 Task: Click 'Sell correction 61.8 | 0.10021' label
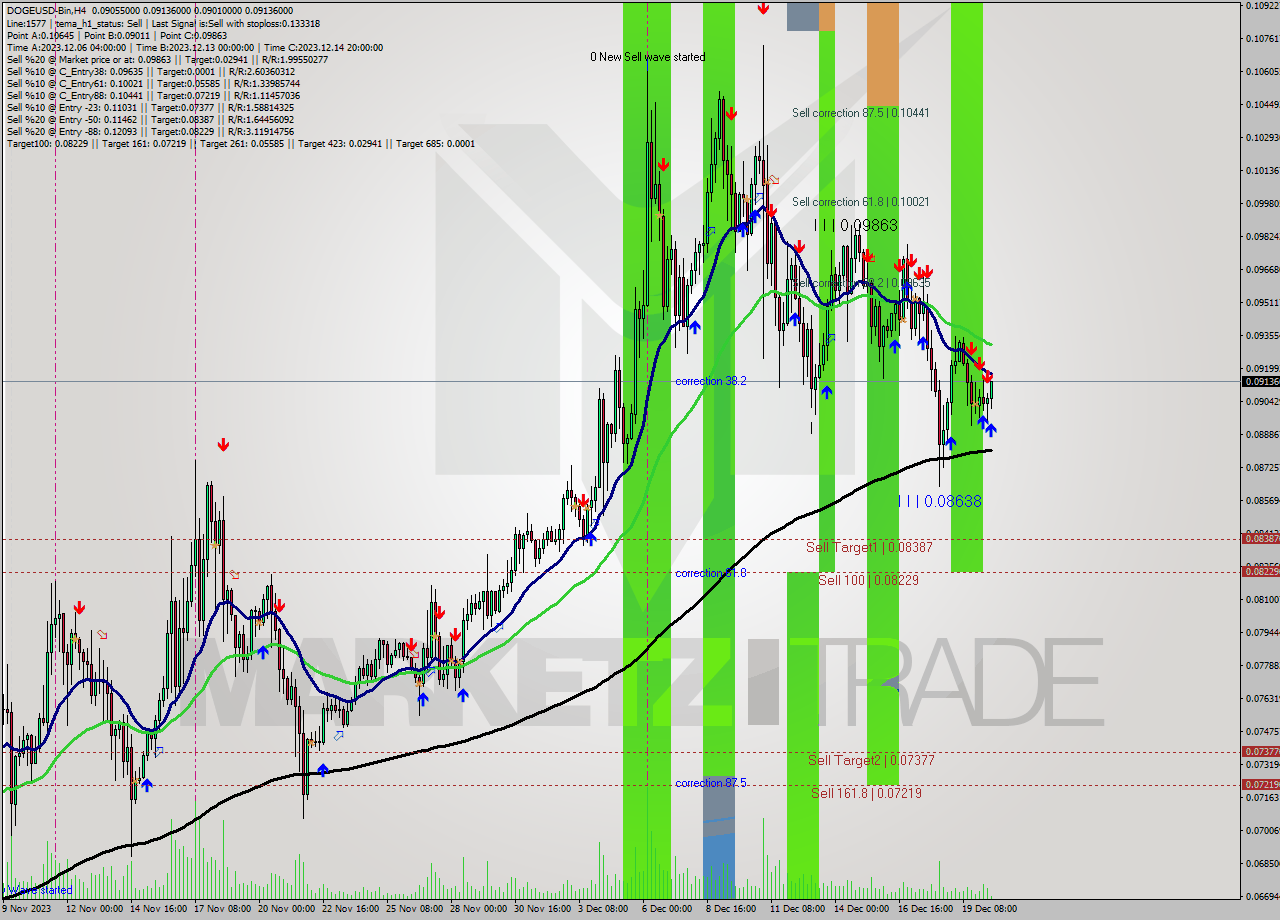click(x=860, y=202)
